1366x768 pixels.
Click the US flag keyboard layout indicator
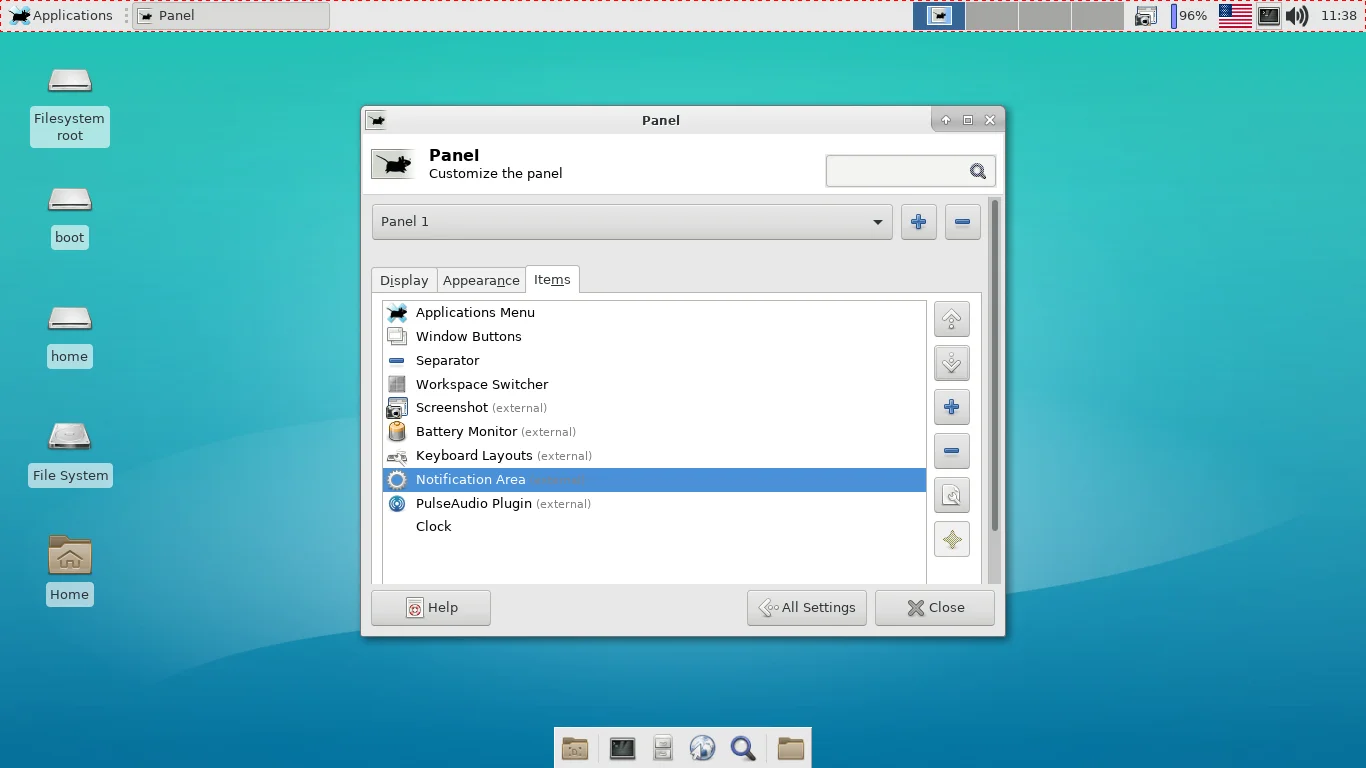(1235, 16)
